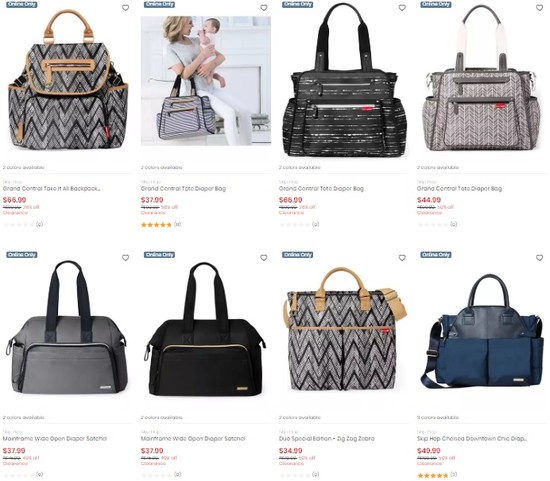Click the $34.99 price of Zig Zag Zebra
Screen dimensions: 550x481
[290, 450]
